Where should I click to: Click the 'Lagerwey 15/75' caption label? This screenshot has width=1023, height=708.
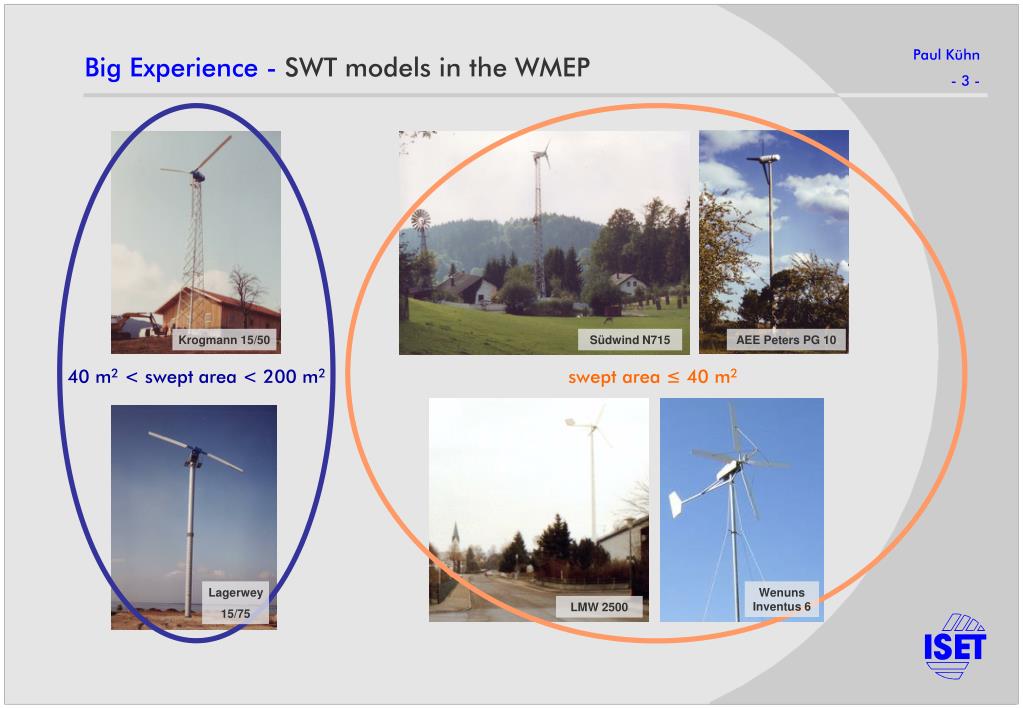[236, 603]
